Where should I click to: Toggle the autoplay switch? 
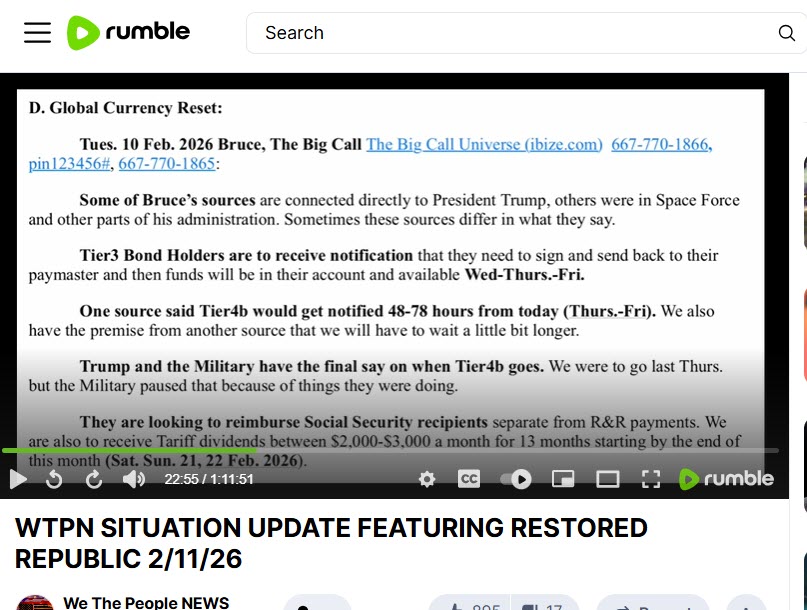pyautogui.click(x=516, y=479)
